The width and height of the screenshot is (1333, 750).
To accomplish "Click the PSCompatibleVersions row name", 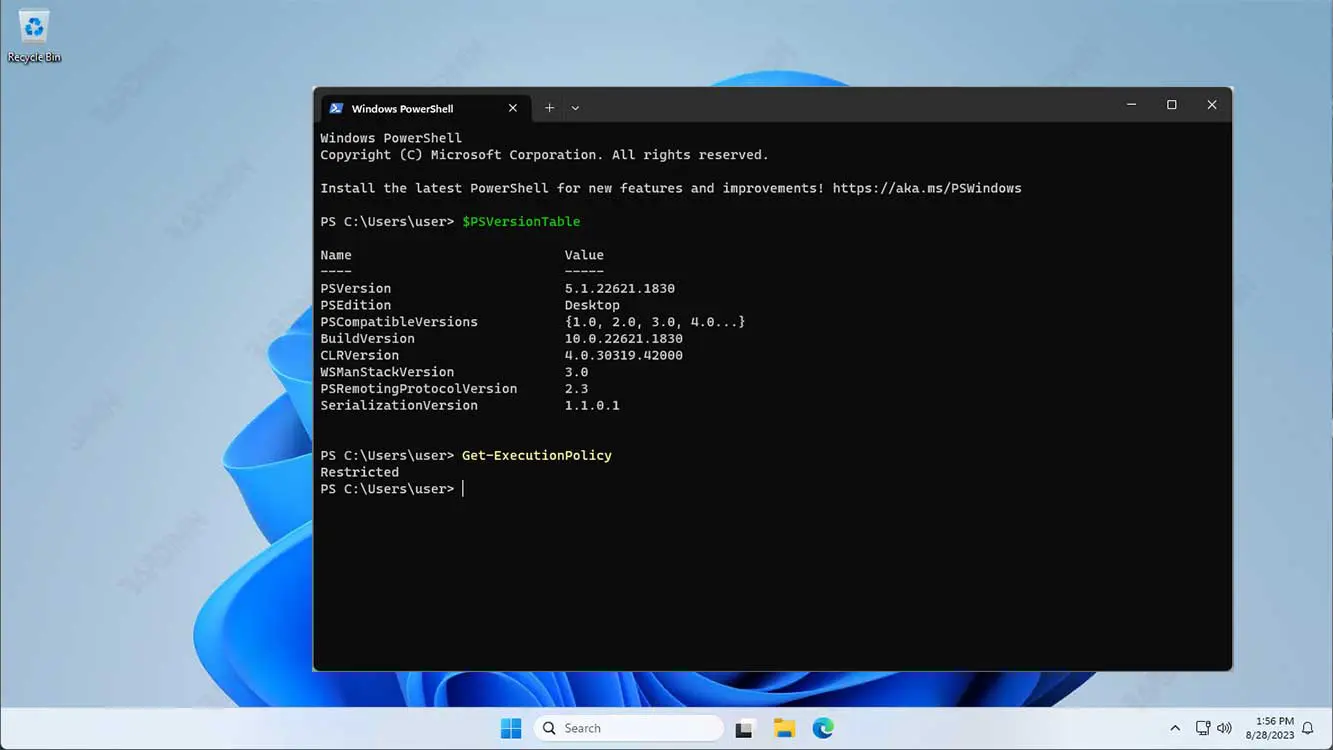I will click(399, 322).
